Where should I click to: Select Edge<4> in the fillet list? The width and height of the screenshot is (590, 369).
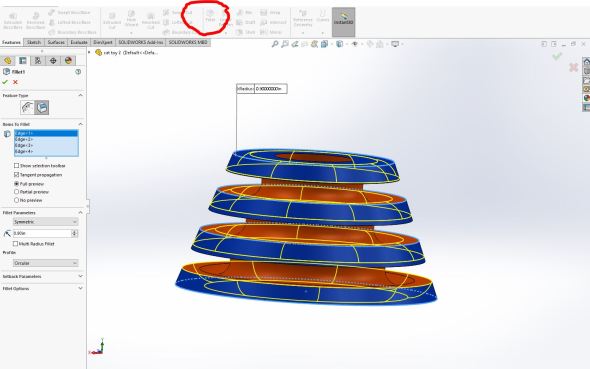coord(46,151)
